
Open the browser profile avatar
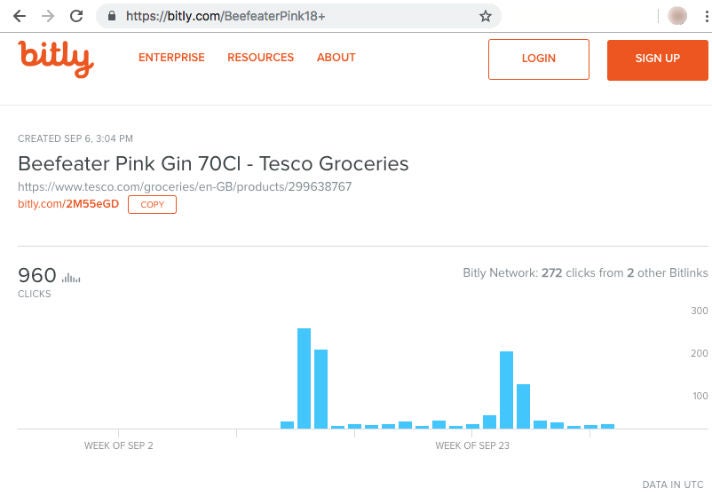[677, 16]
